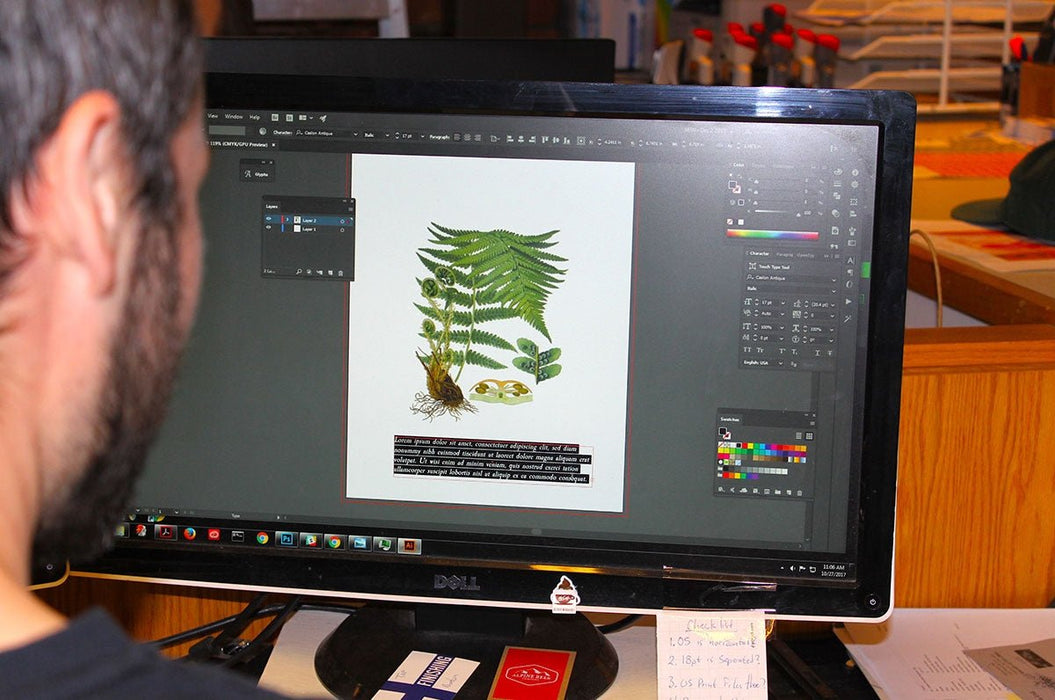Open the Glyphs panel
Screen dimensions: 1055x700
(x=255, y=173)
